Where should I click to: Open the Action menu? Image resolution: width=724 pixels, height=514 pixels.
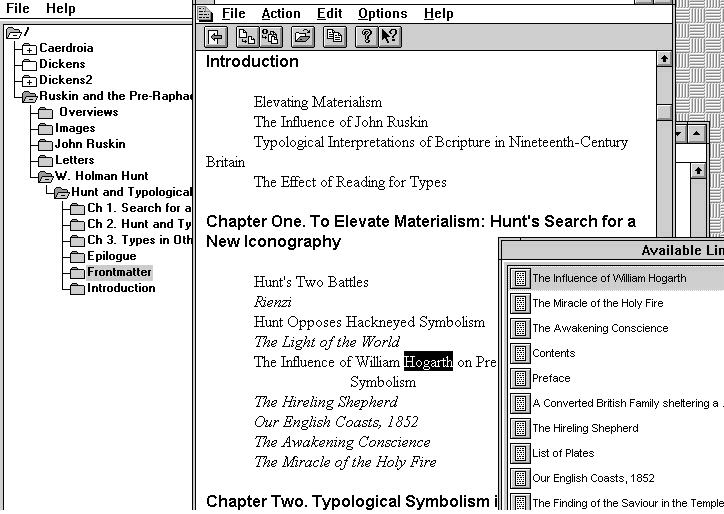281,14
